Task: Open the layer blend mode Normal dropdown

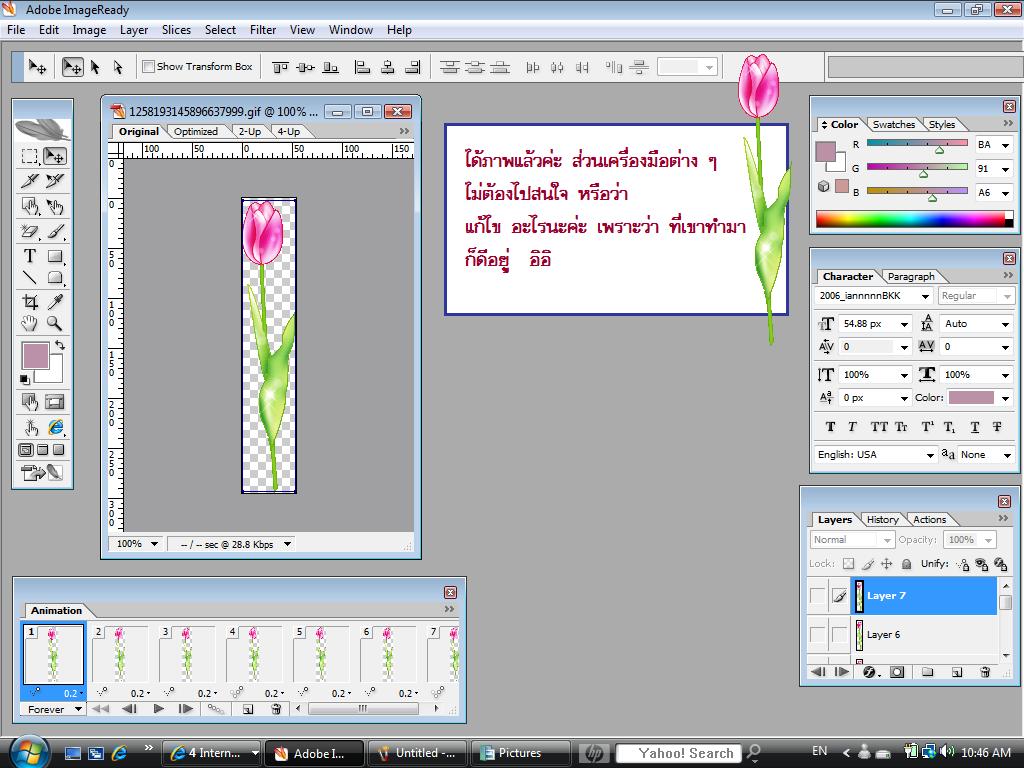Action: tap(852, 540)
